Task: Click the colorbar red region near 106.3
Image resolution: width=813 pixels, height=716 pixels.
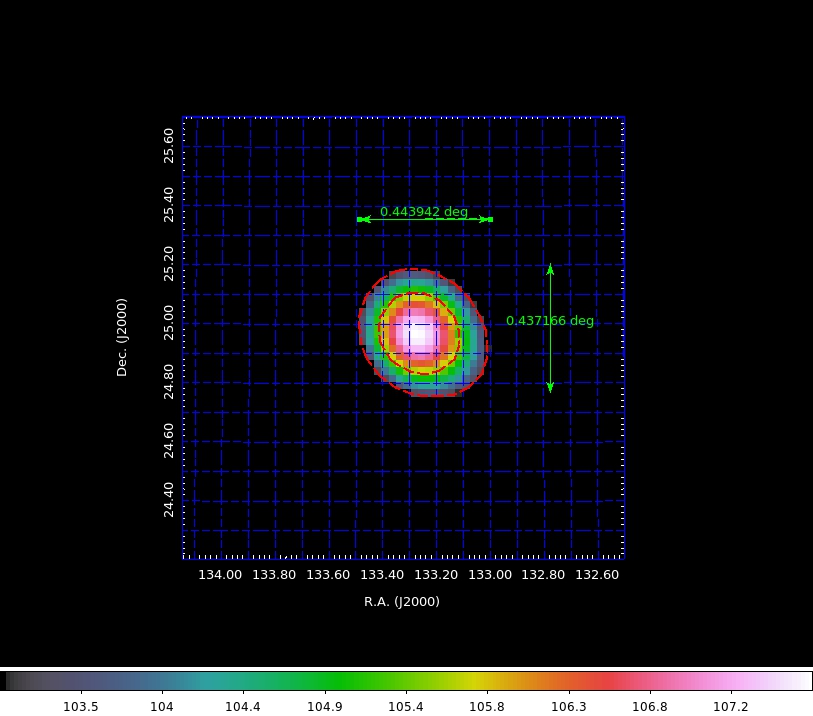Action: (569, 681)
